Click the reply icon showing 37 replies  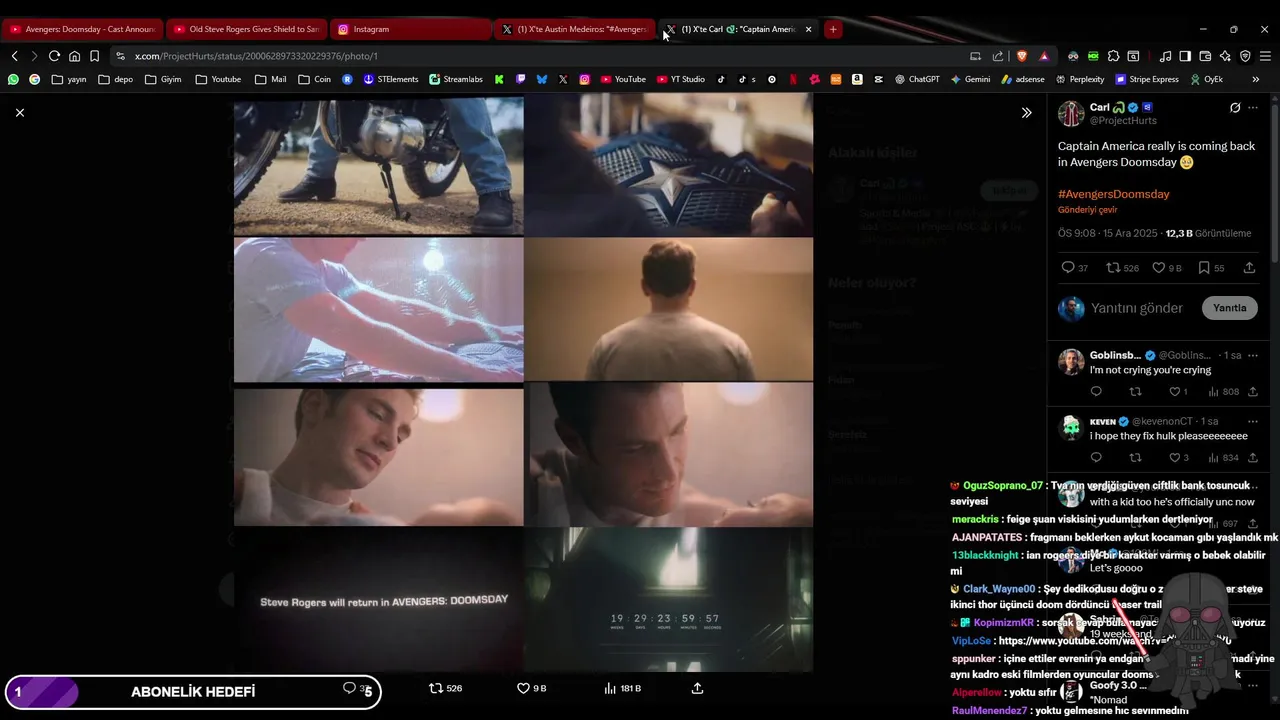pos(1068,268)
